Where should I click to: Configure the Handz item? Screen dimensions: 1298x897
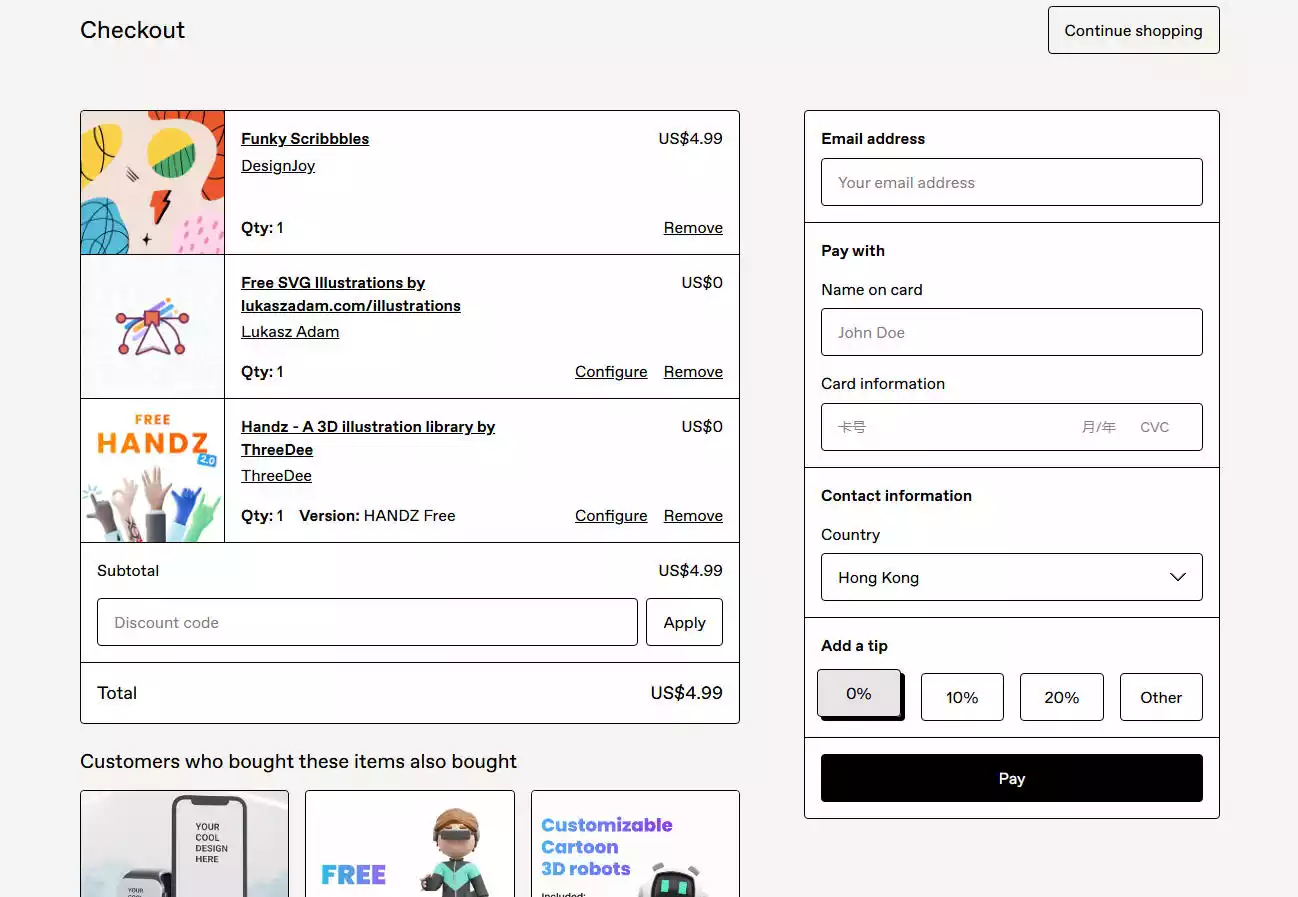(x=611, y=516)
